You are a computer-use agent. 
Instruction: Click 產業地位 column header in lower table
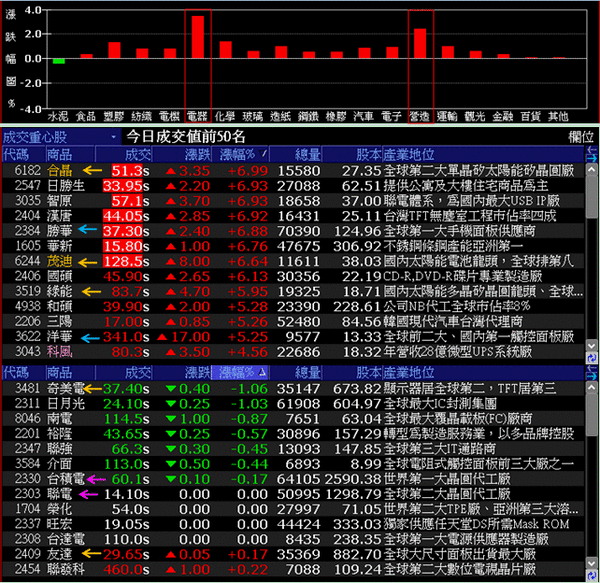484,372
